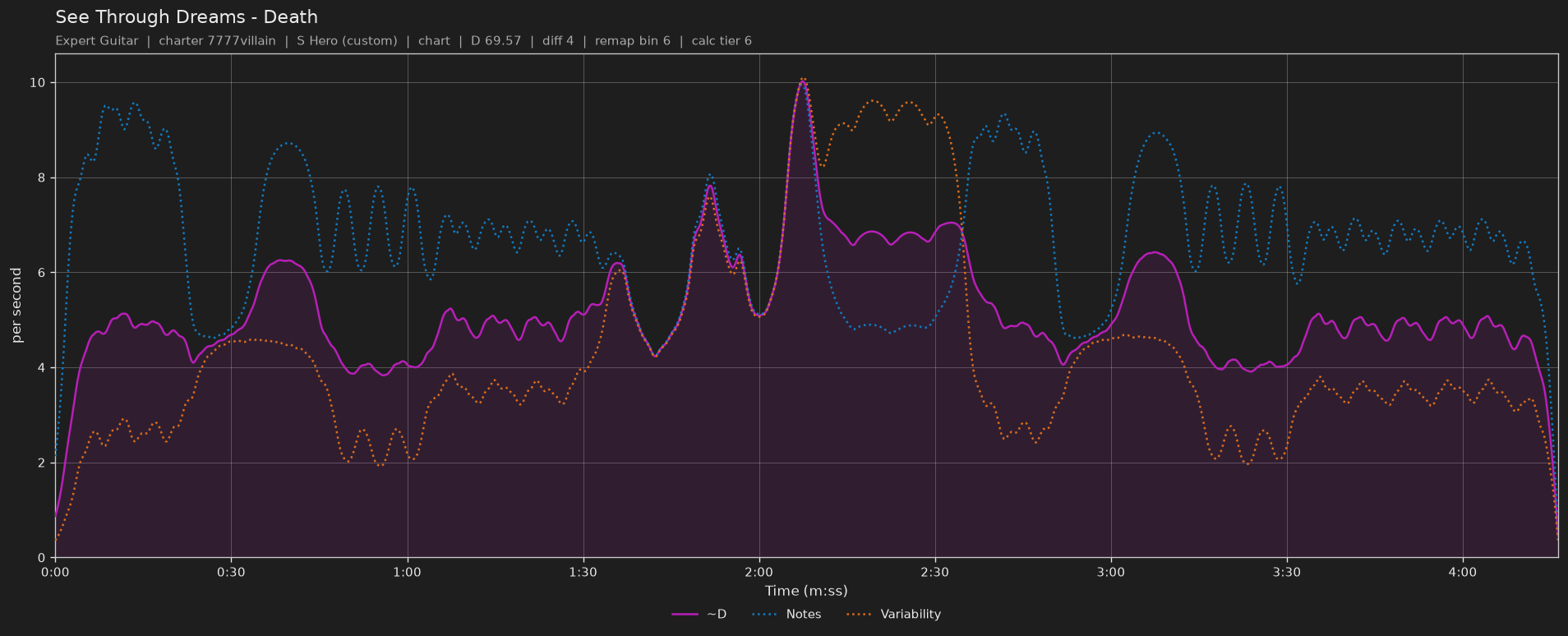1568x636 pixels.
Task: Click 'charter 7777villain' in the subtitle
Action: pos(217,41)
